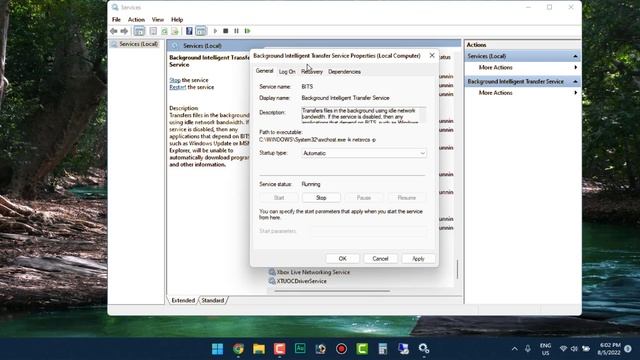The width and height of the screenshot is (640, 360).
Task: Click Cancel button
Action: (x=380, y=259)
